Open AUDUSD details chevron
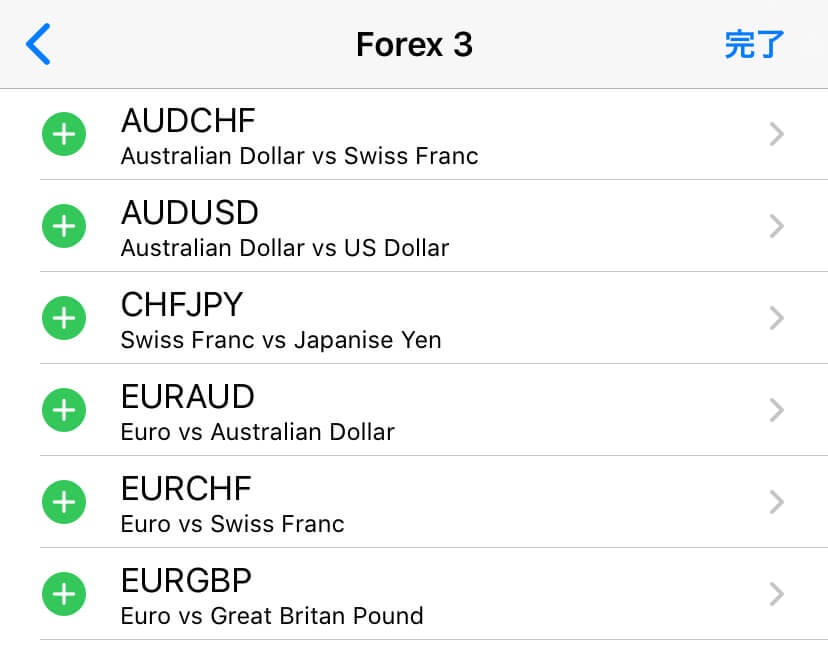Viewport: 828px width, 650px height. (x=776, y=226)
